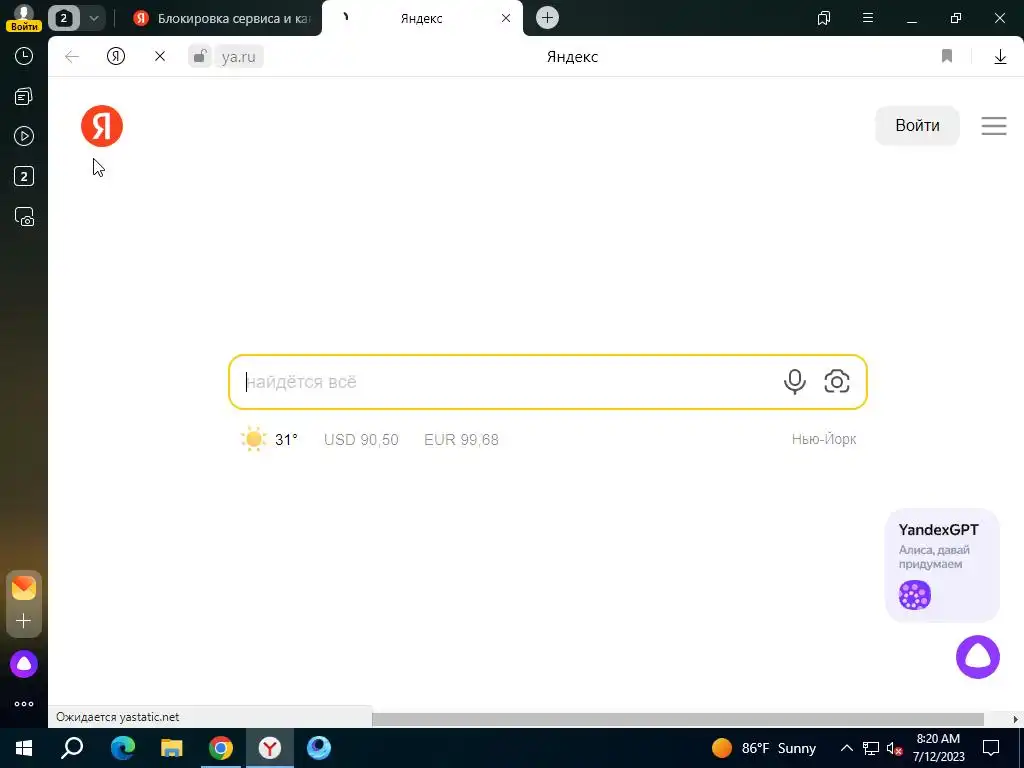The width and height of the screenshot is (1024, 768).
Task: Go back with the back arrow
Action: tap(72, 57)
